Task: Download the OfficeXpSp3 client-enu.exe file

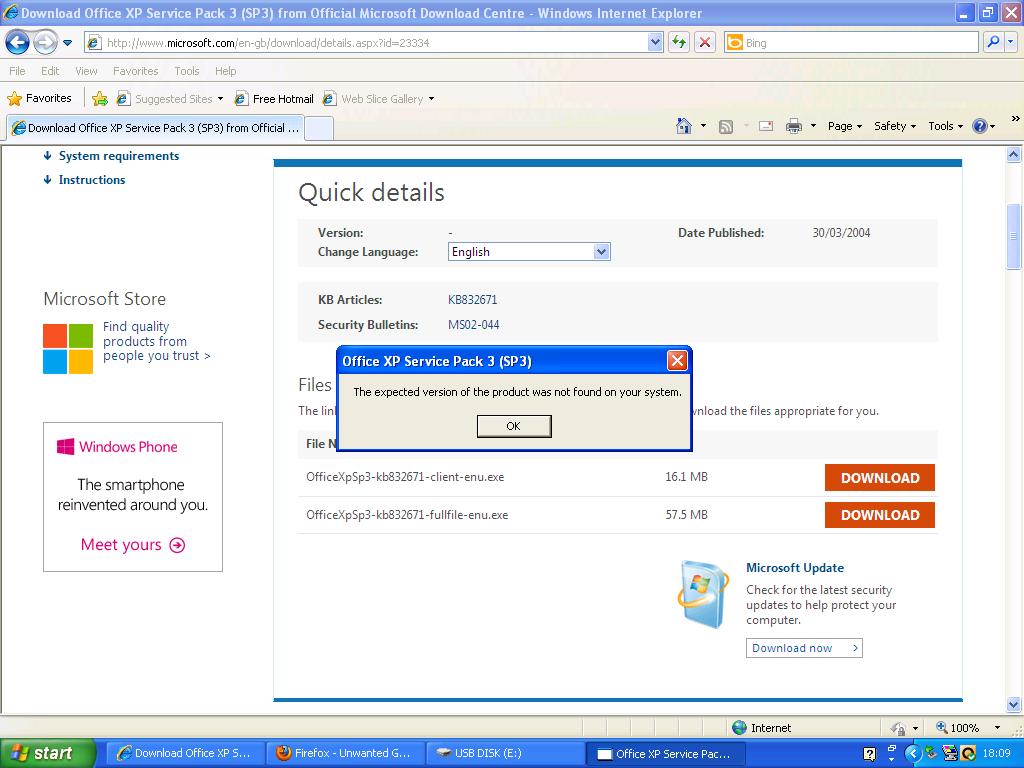Action: pos(880,477)
